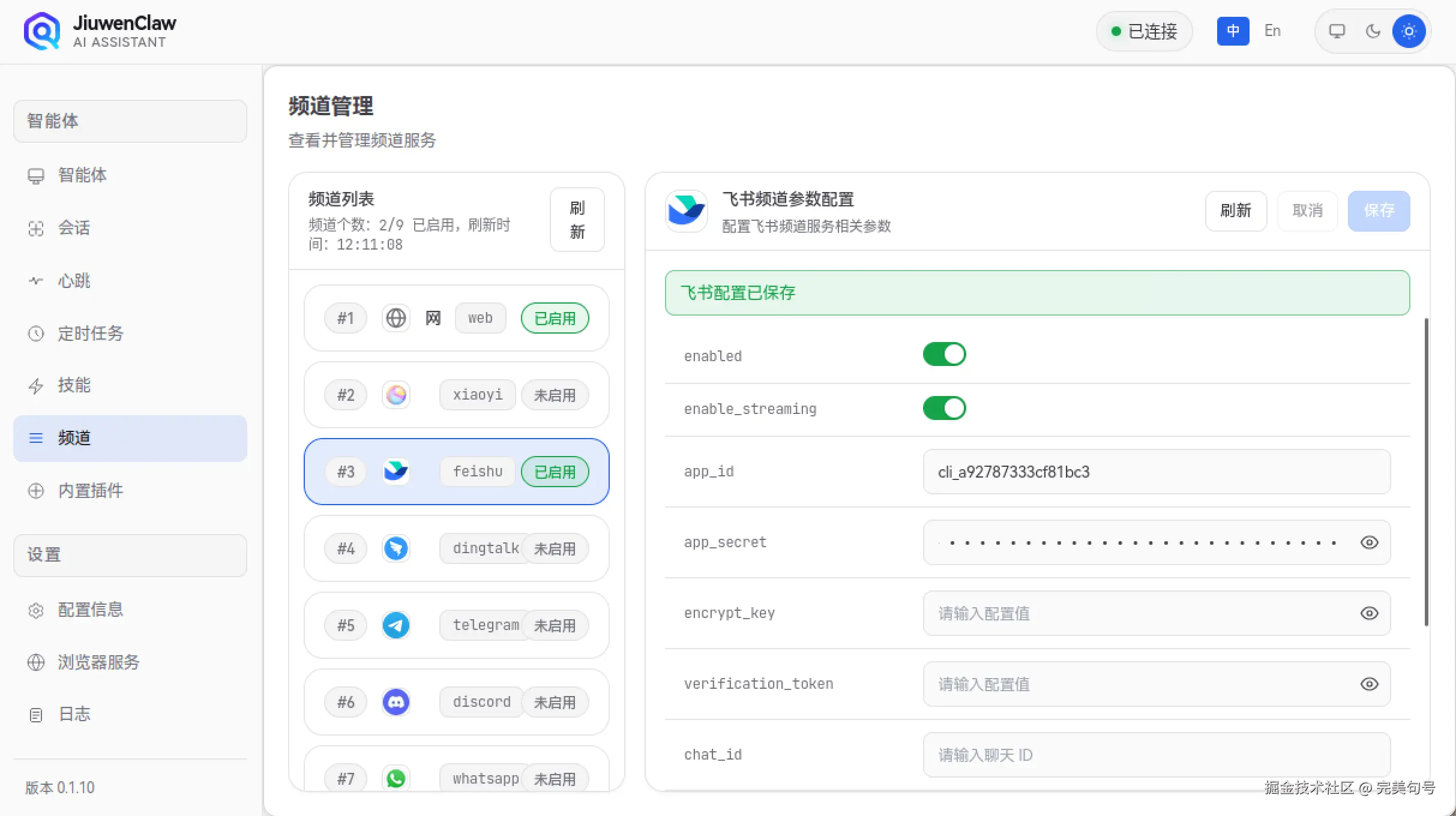Image resolution: width=1456 pixels, height=816 pixels.
Task: Open the 会话 sidebar item
Action: (x=130, y=228)
